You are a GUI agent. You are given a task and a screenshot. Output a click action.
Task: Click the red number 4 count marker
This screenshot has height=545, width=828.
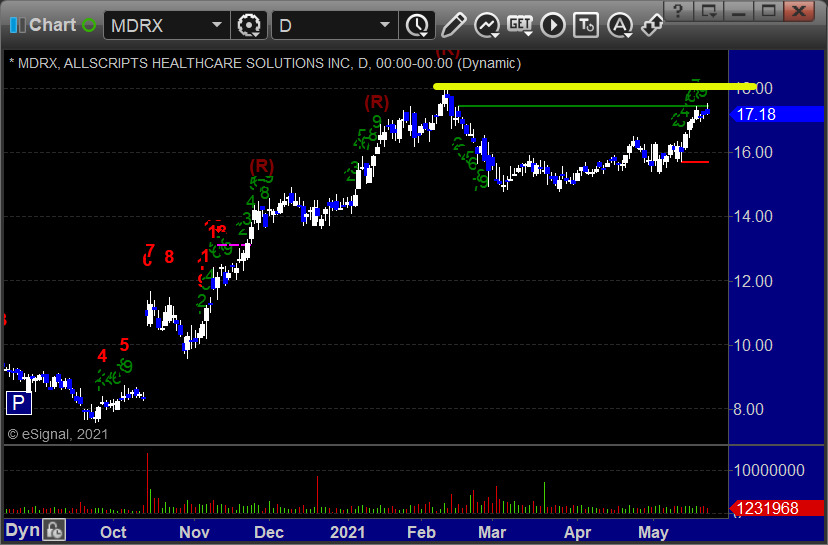pos(102,356)
